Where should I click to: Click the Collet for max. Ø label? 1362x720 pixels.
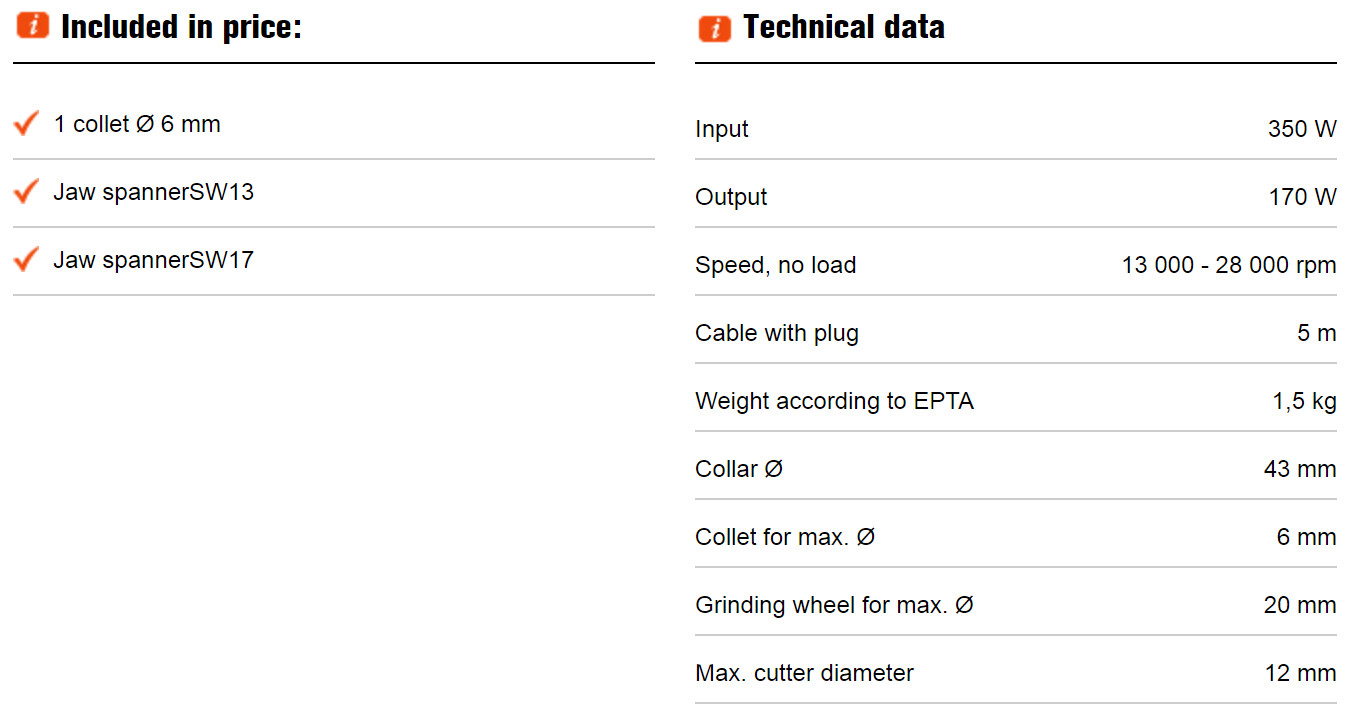tap(785, 537)
